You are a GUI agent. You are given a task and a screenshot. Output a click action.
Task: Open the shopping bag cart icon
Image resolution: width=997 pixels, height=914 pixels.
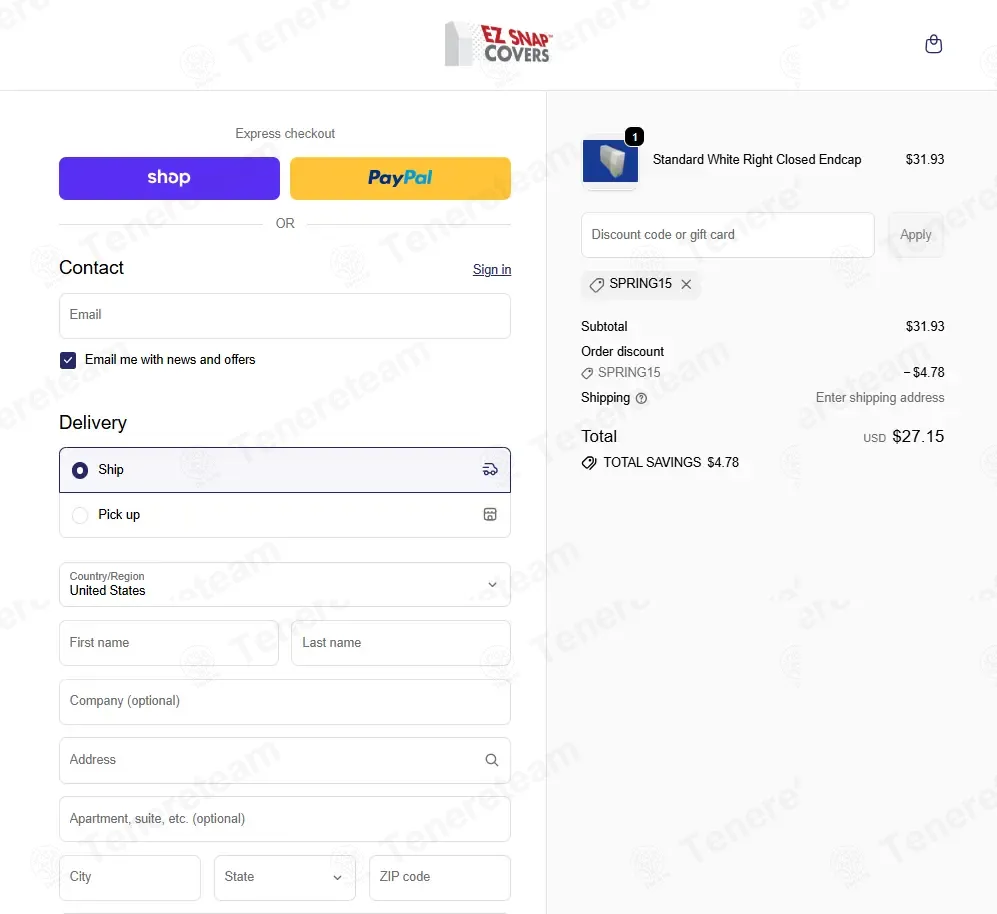coord(933,44)
